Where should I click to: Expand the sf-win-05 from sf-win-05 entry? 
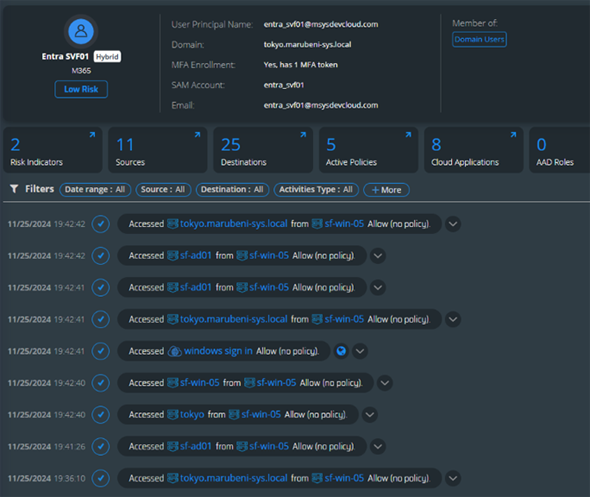385,383
